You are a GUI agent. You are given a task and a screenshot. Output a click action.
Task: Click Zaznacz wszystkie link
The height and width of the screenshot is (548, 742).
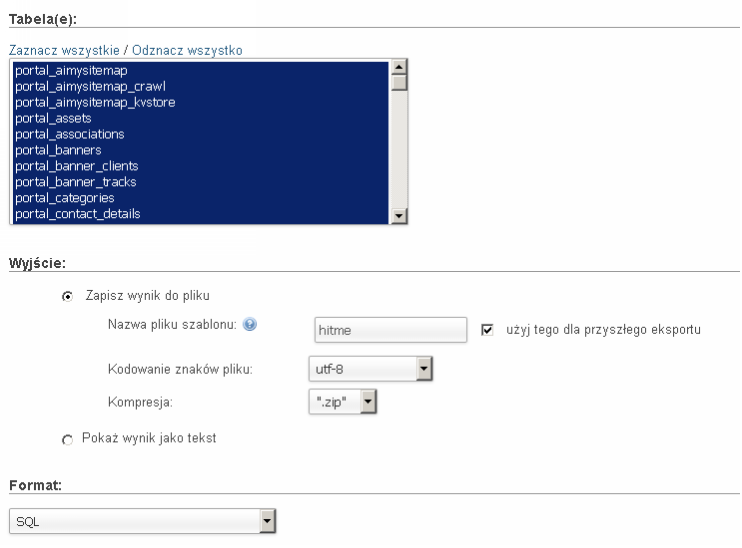point(64,50)
